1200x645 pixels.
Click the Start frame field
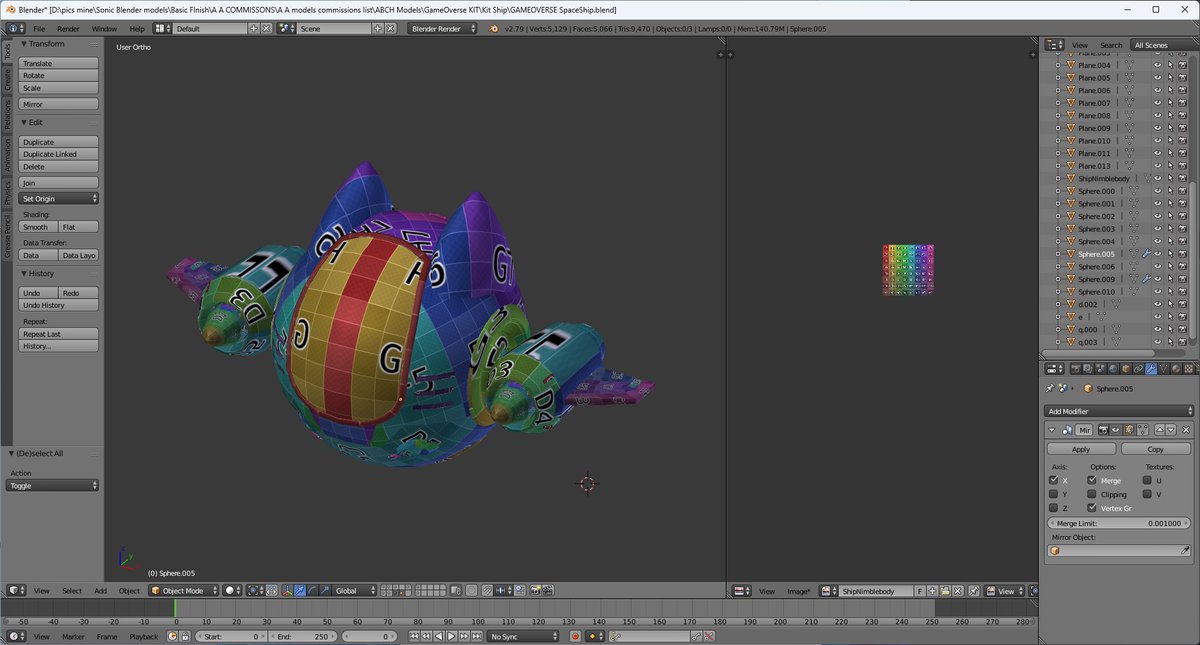coord(230,636)
